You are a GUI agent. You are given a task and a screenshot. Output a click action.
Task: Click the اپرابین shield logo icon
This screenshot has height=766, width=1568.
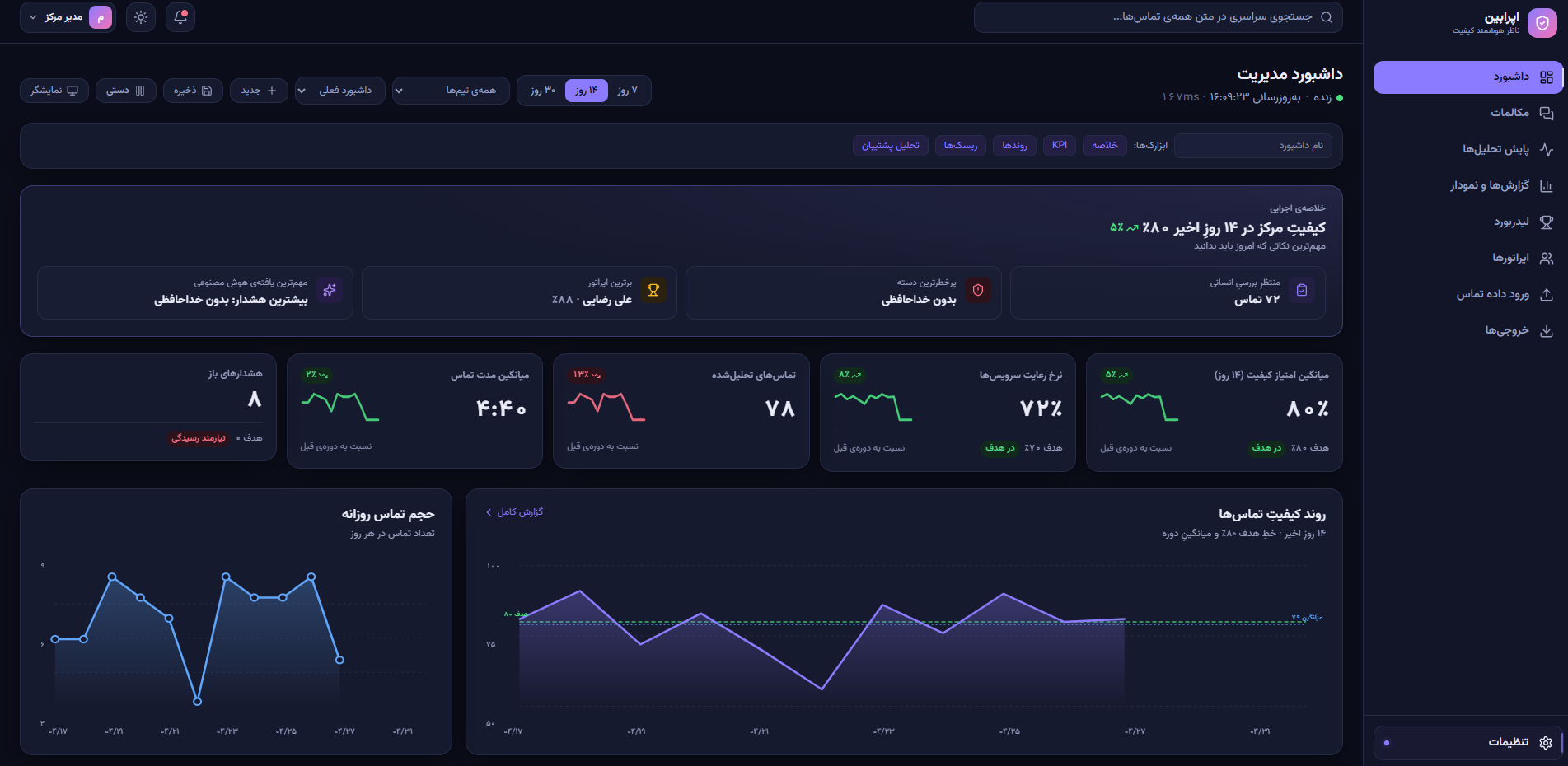tap(1542, 23)
